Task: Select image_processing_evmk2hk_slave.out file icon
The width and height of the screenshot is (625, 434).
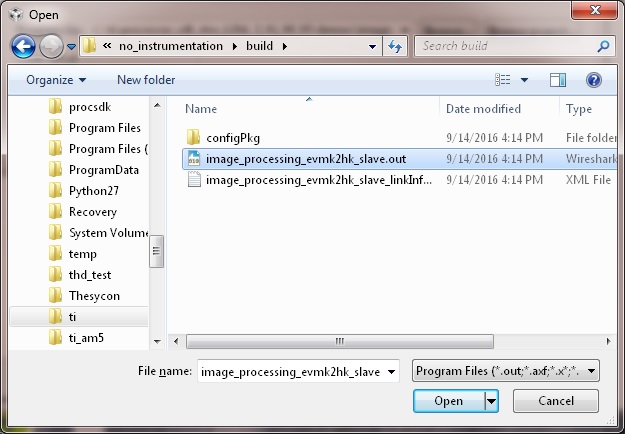Action: point(194,158)
